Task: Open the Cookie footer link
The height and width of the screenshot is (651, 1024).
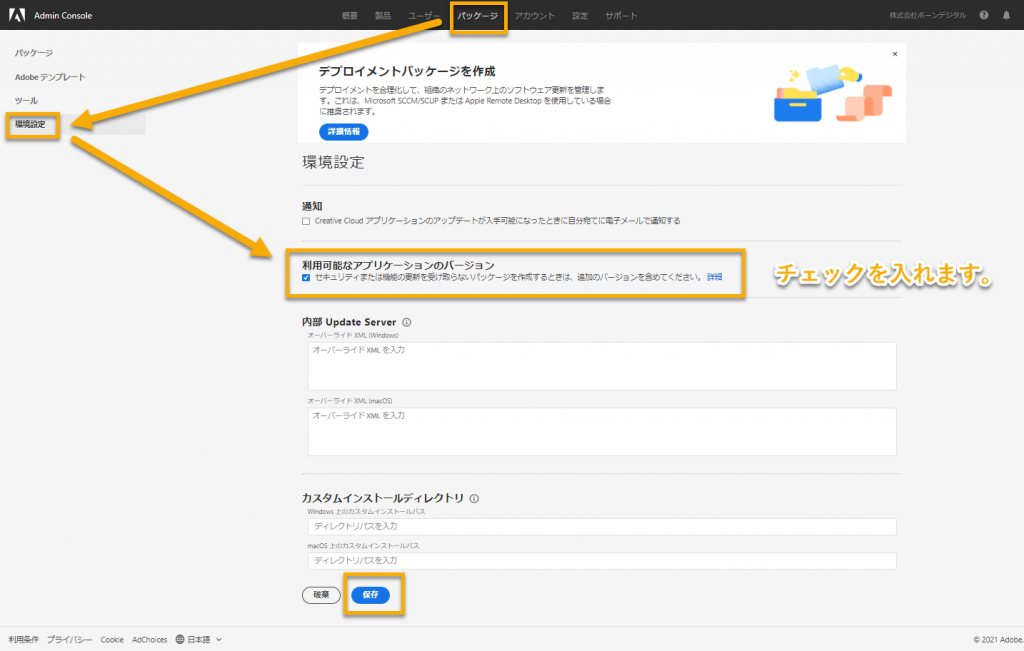Action: (112, 639)
